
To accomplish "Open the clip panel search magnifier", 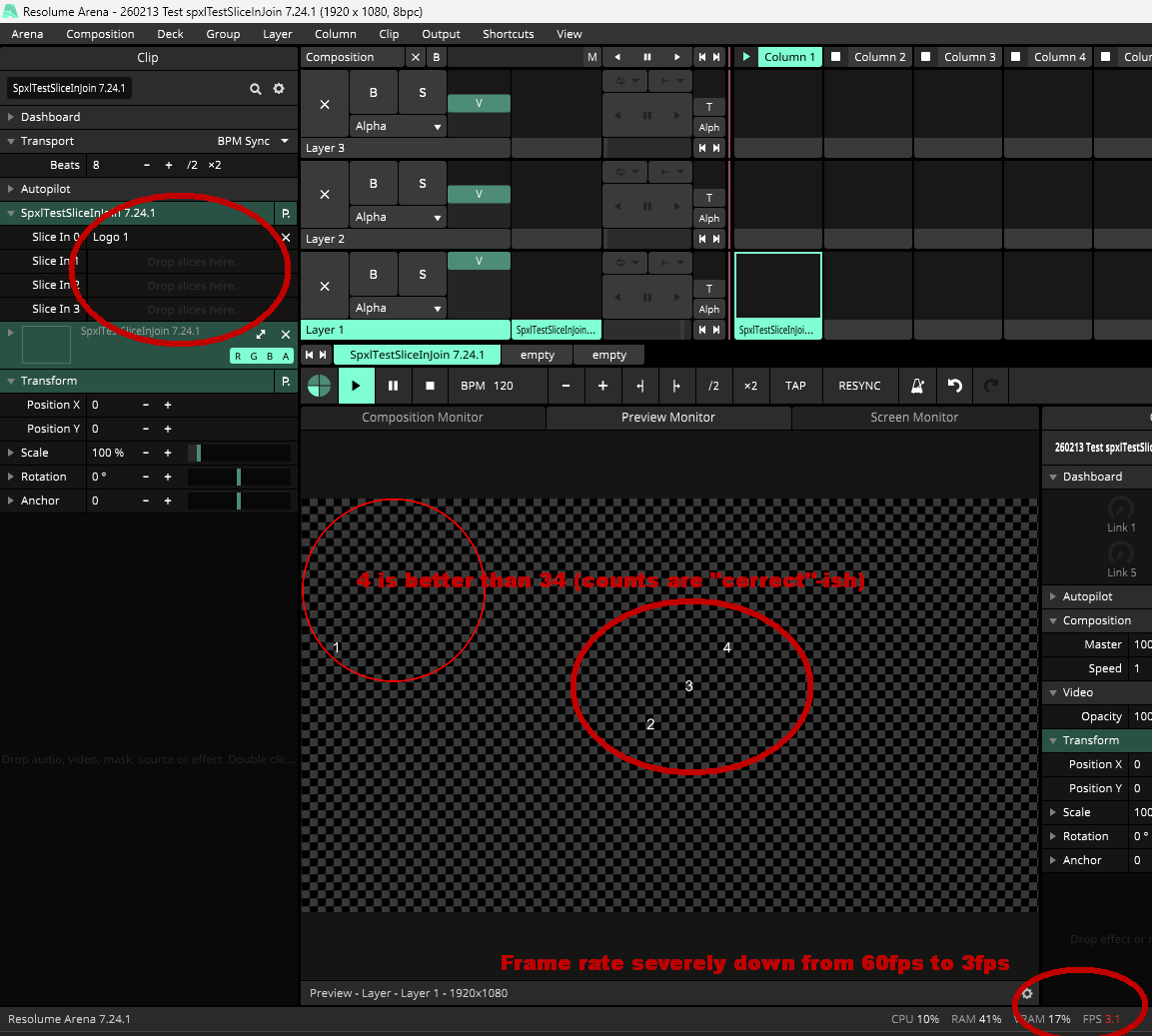I will tap(256, 89).
